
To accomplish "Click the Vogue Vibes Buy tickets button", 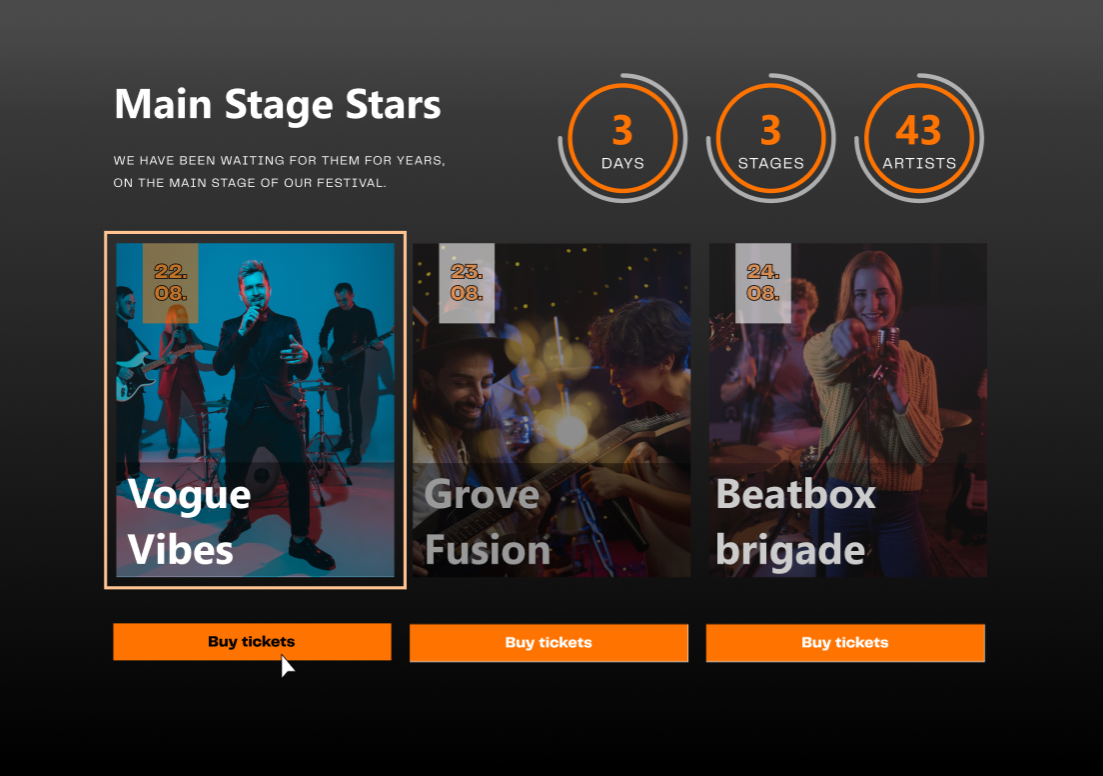I will click(x=252, y=642).
